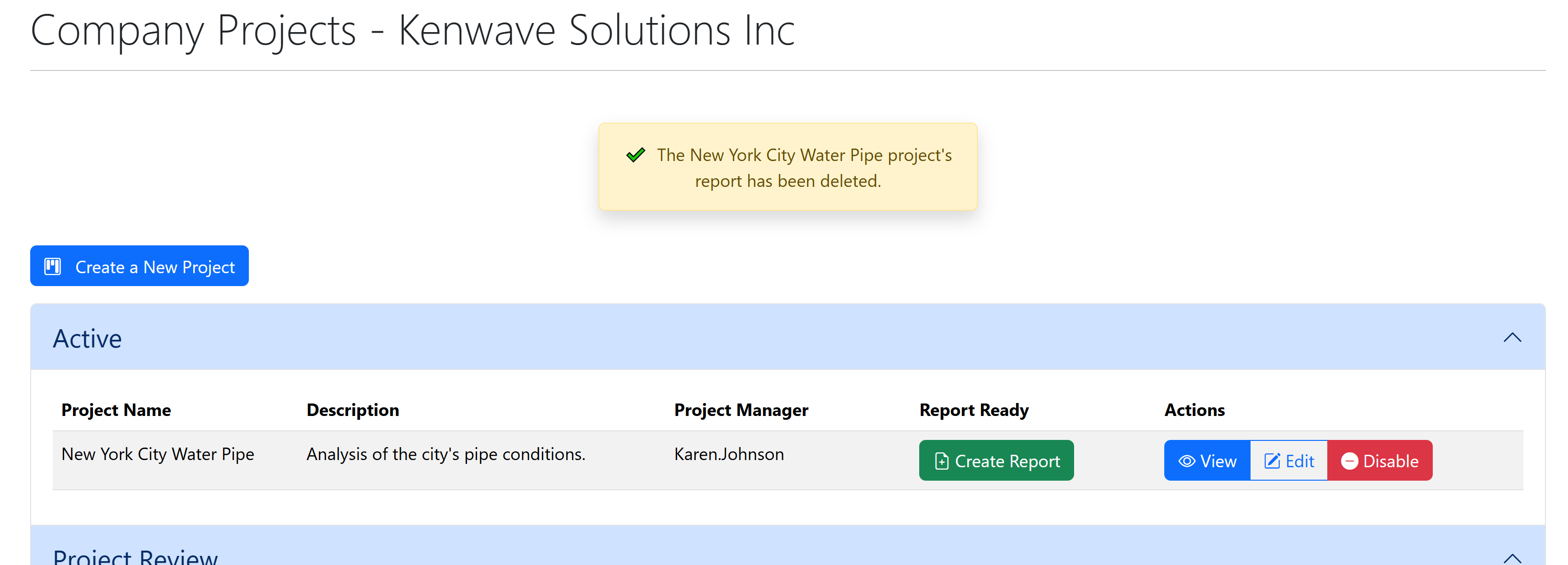
Task: Click the Project Name column header
Action: [x=116, y=410]
